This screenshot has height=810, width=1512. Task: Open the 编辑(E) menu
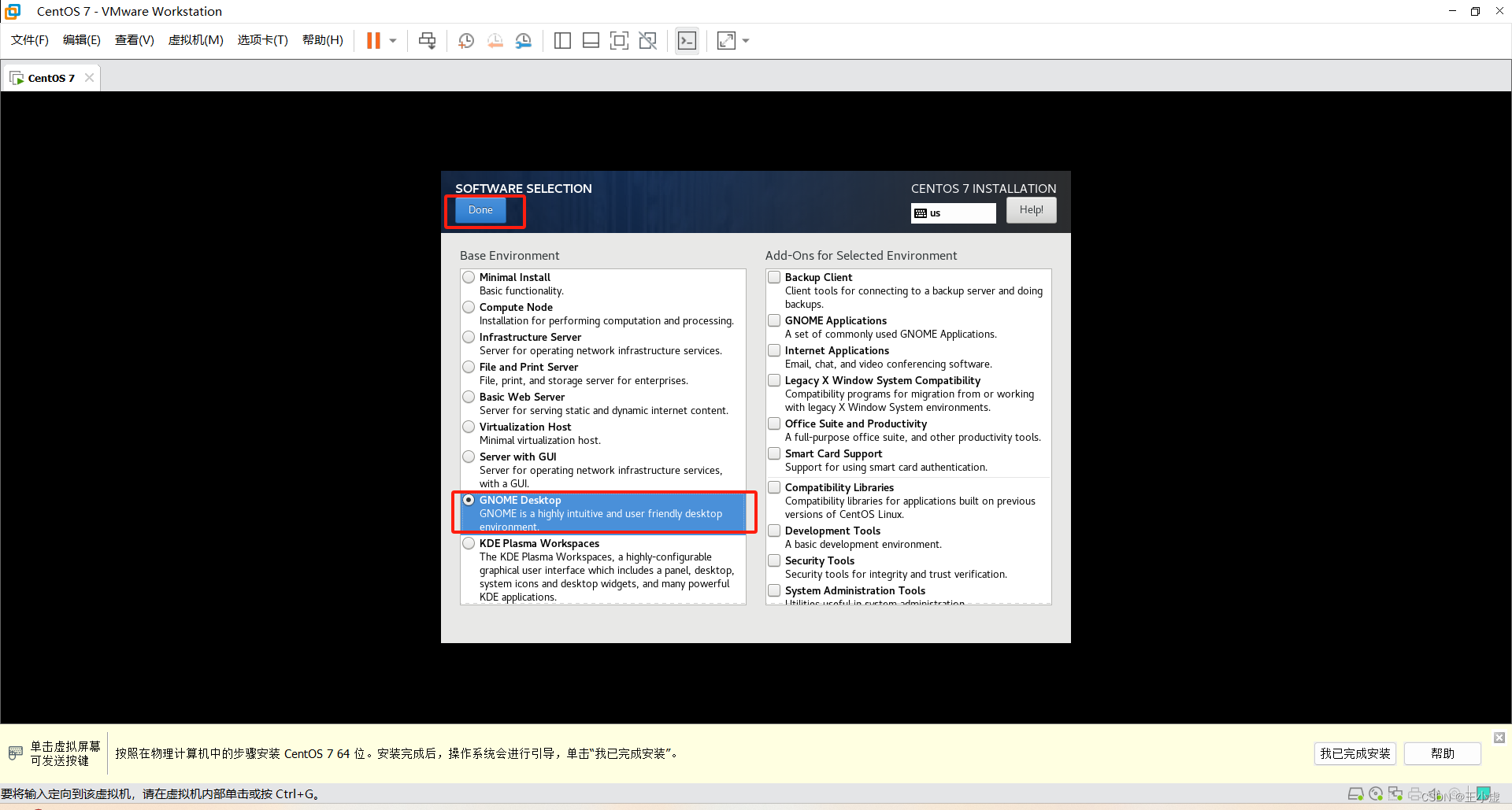click(82, 40)
